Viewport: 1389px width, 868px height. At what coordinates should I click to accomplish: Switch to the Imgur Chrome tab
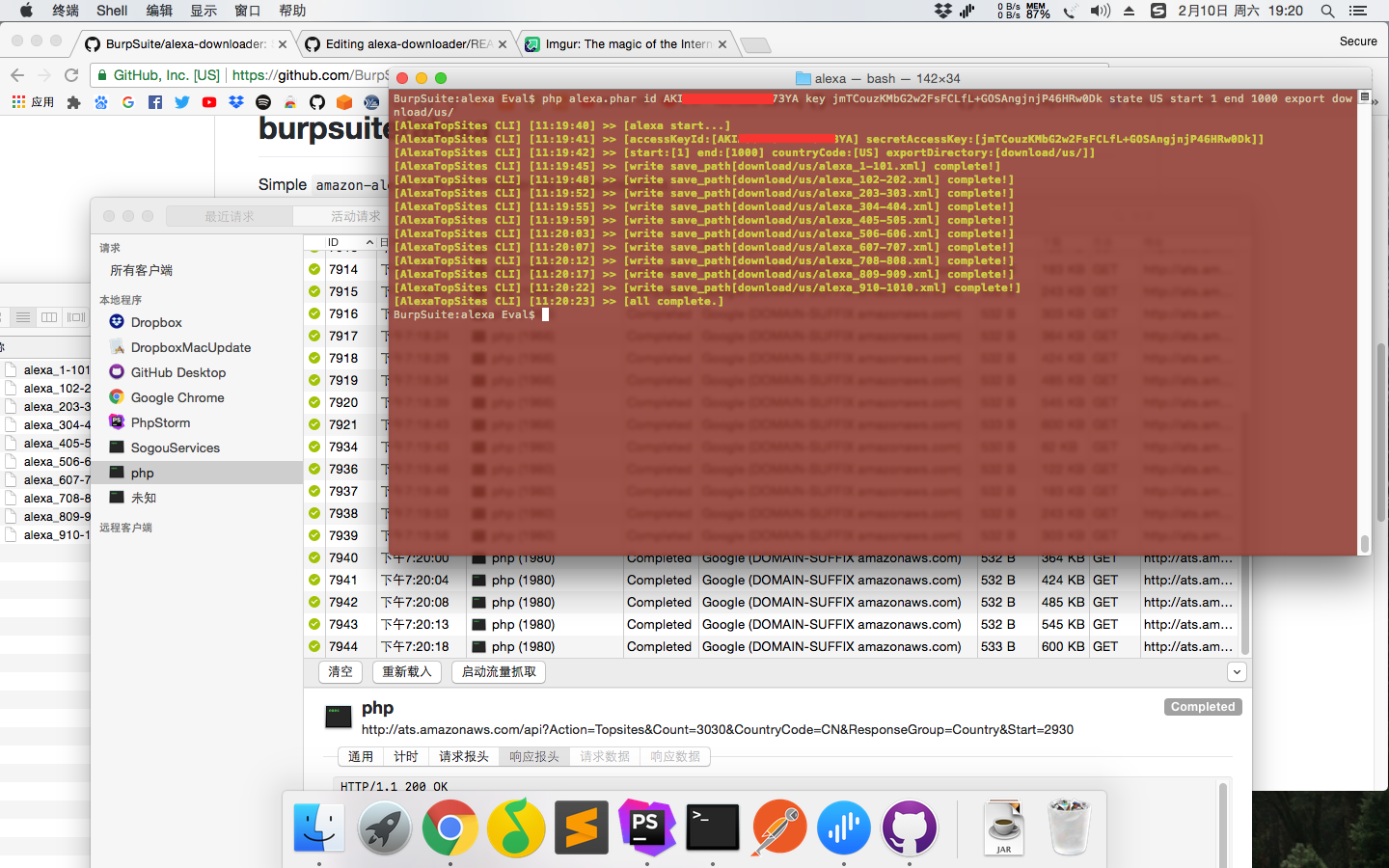628,43
